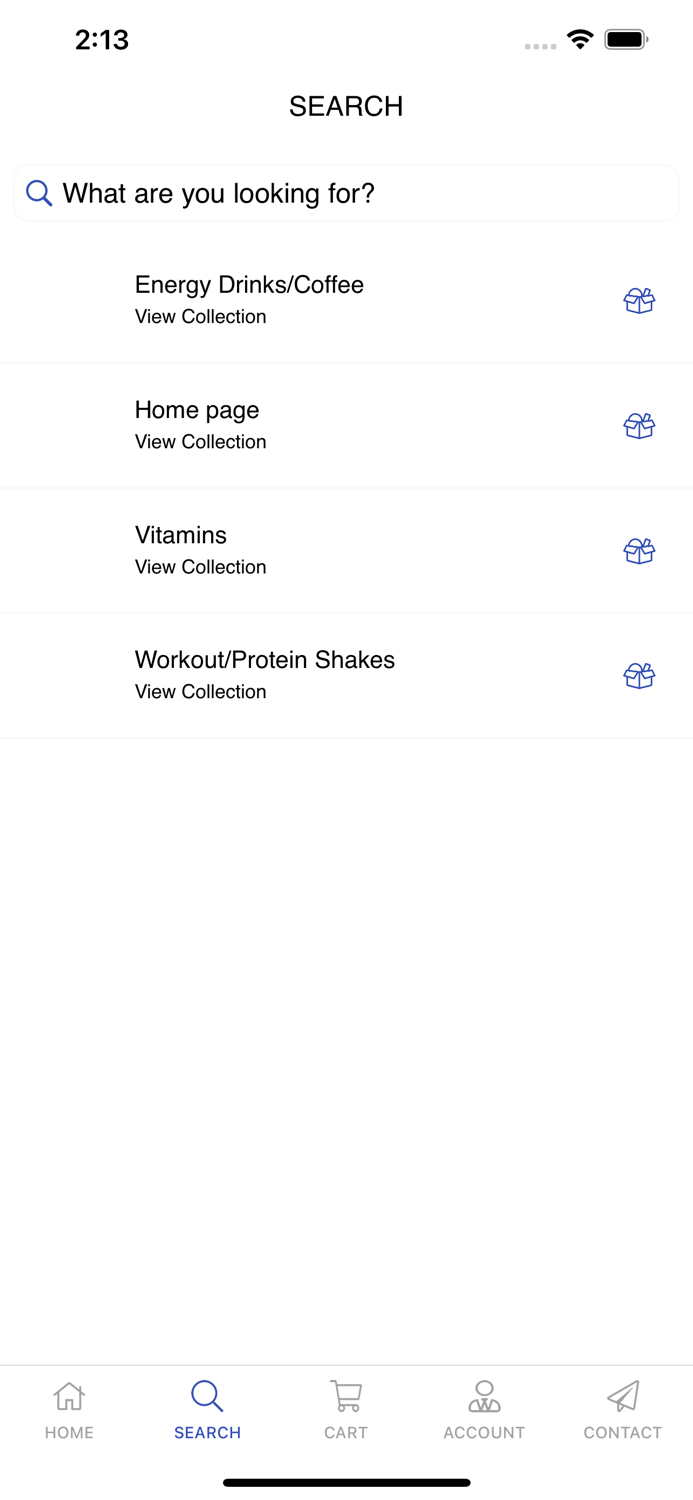693x1500 pixels.
Task: Open View Collection under Home page
Action: click(200, 441)
